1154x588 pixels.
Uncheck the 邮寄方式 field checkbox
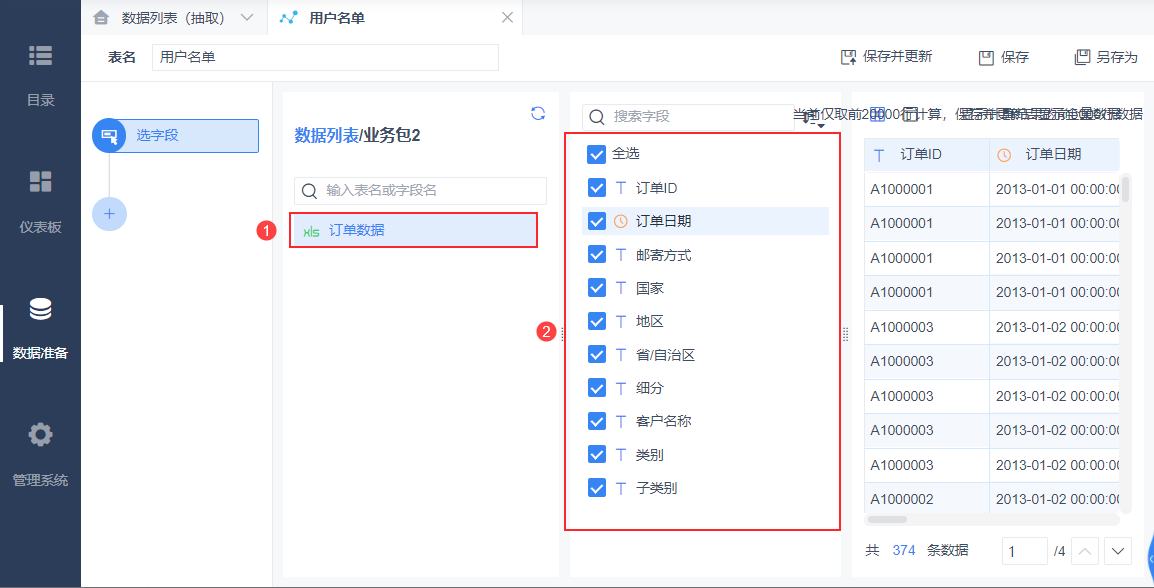[597, 255]
